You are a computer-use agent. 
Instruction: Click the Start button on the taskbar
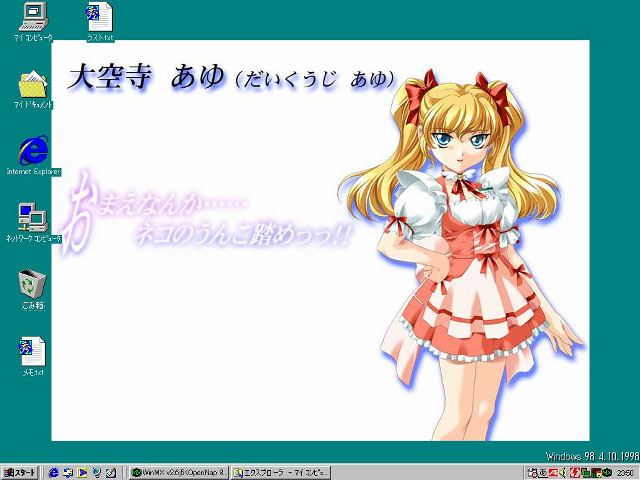20,472
